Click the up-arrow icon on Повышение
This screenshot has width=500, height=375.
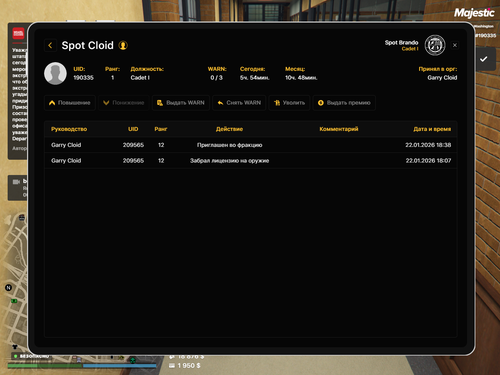pyautogui.click(x=52, y=103)
